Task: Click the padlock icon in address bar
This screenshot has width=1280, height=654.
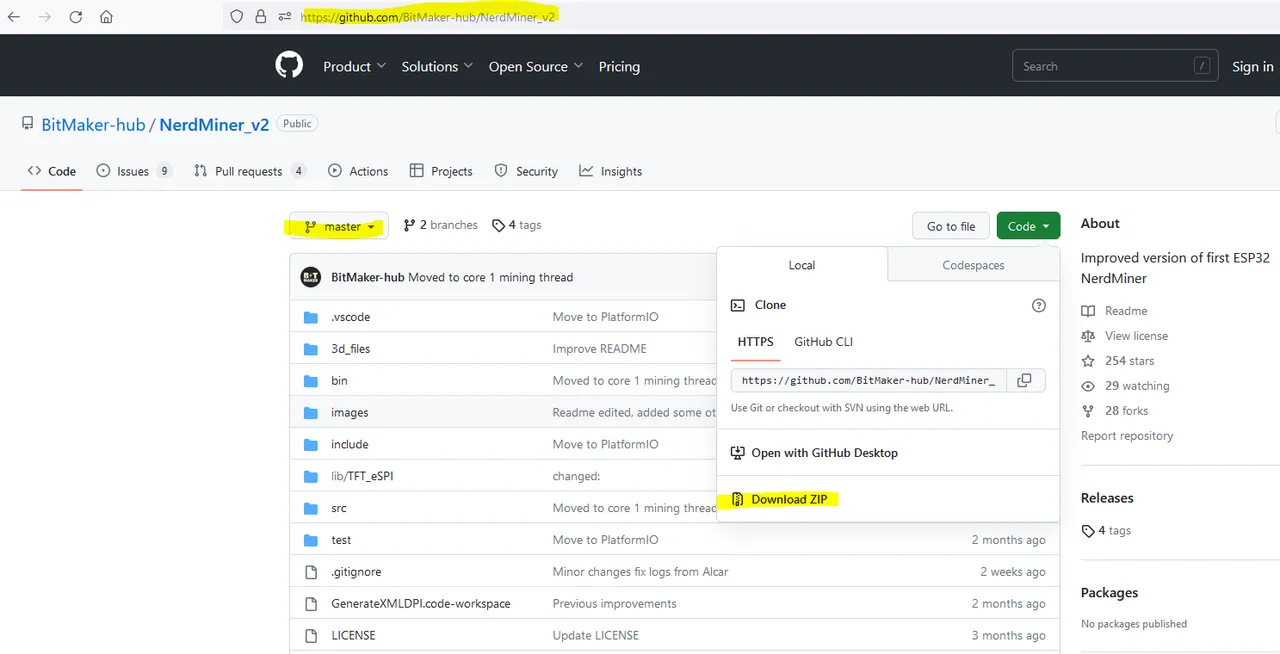Action: pyautogui.click(x=261, y=16)
